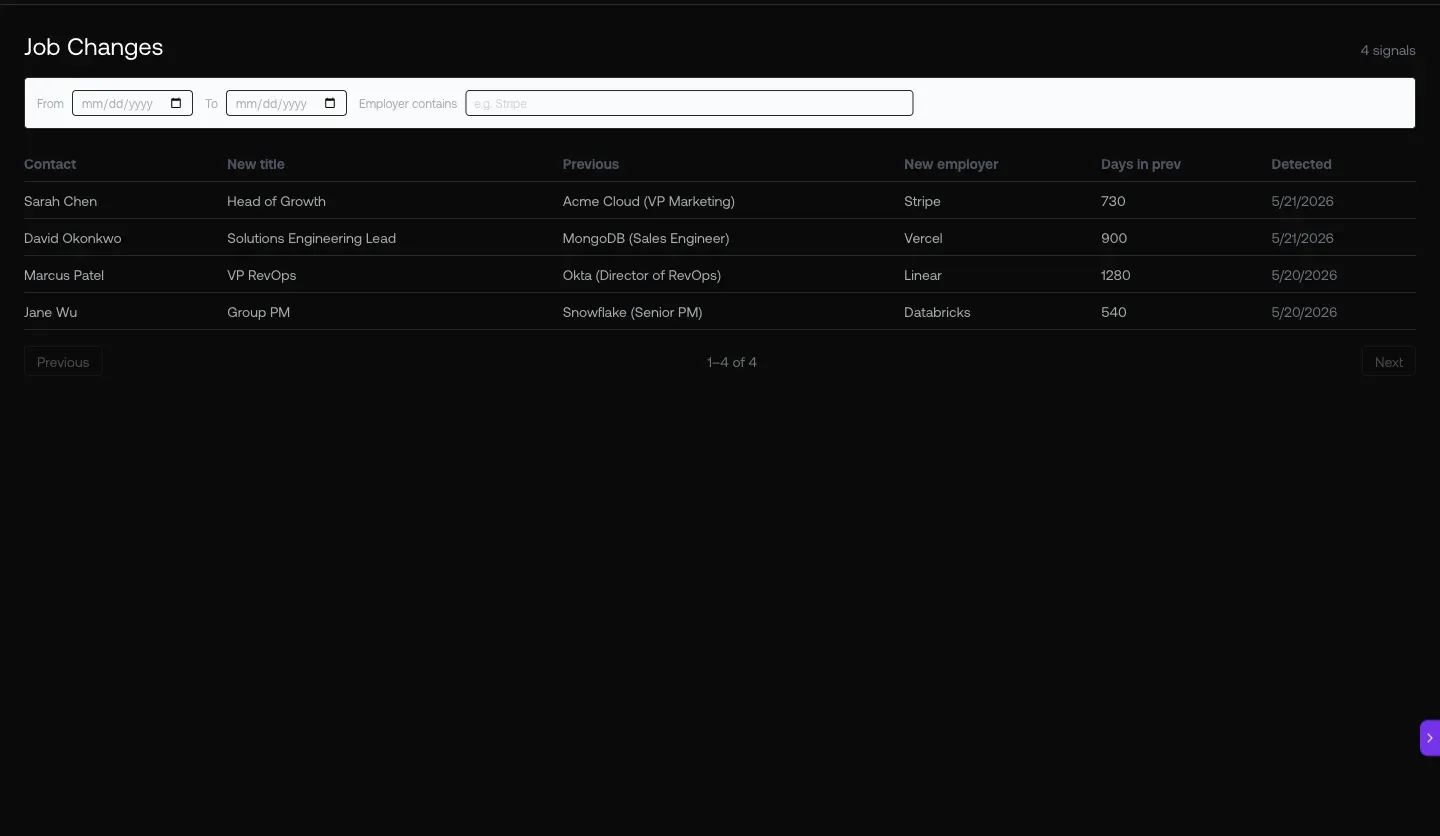Open the To date calendar picker icon
The image size is (1440, 836).
tap(330, 103)
